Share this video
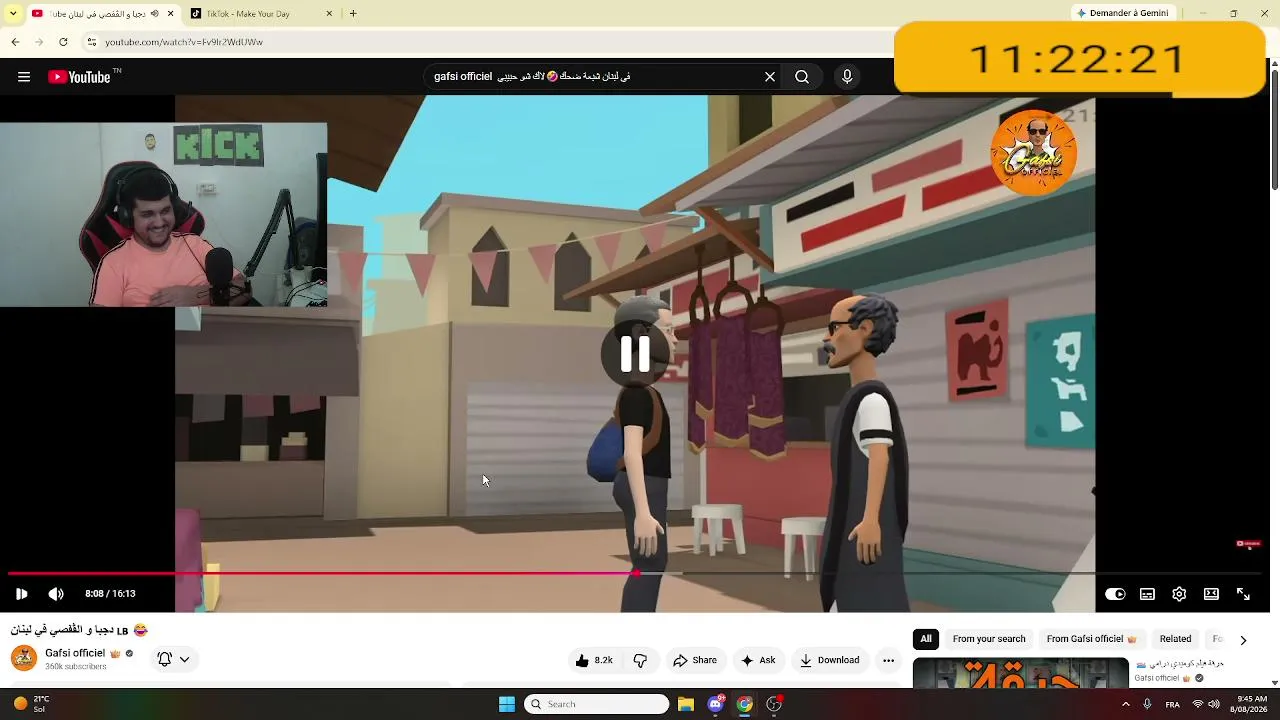1280x720 pixels. (x=695, y=660)
